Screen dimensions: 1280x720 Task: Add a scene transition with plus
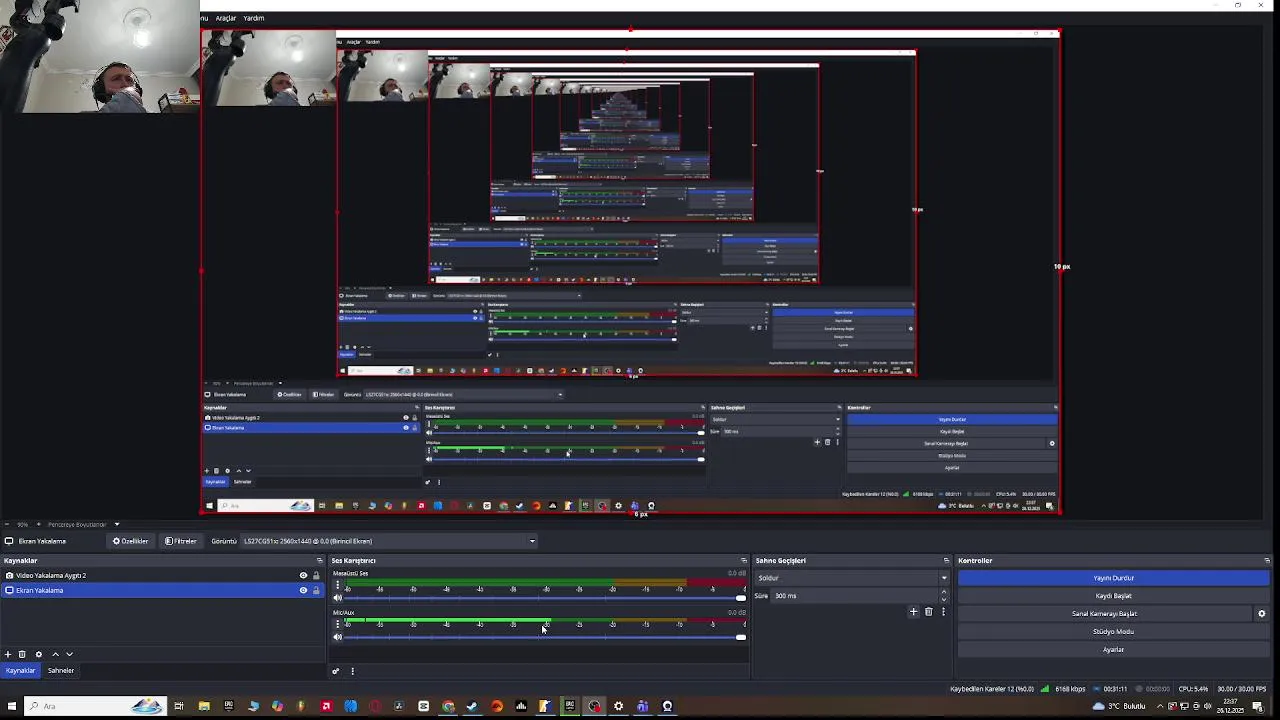(913, 612)
